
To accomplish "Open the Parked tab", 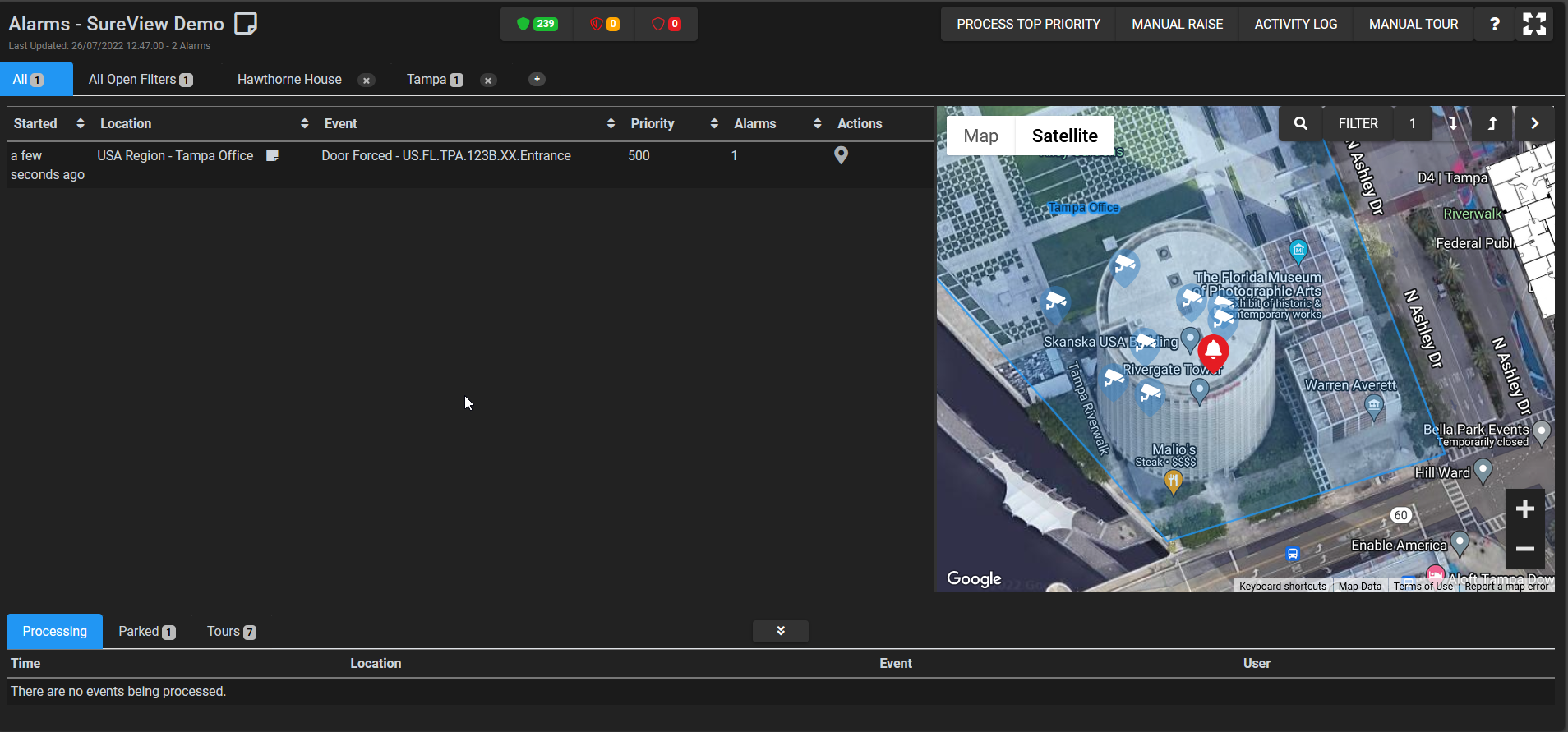I will (147, 631).
